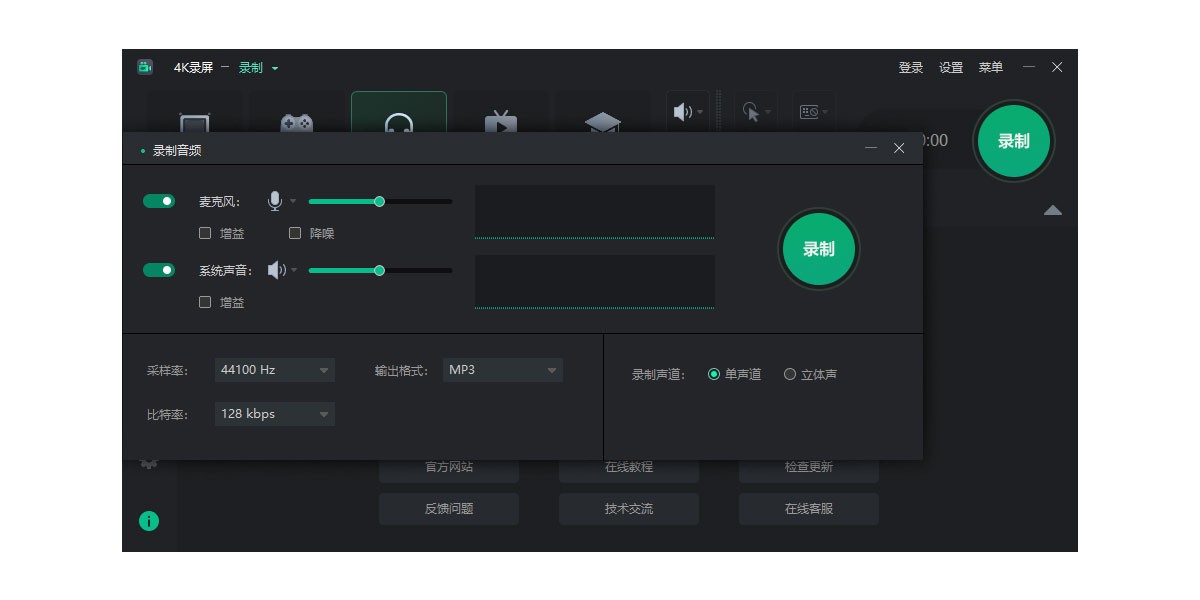
Task: Click the 反馈问题 feedback button
Action: [x=448, y=509]
